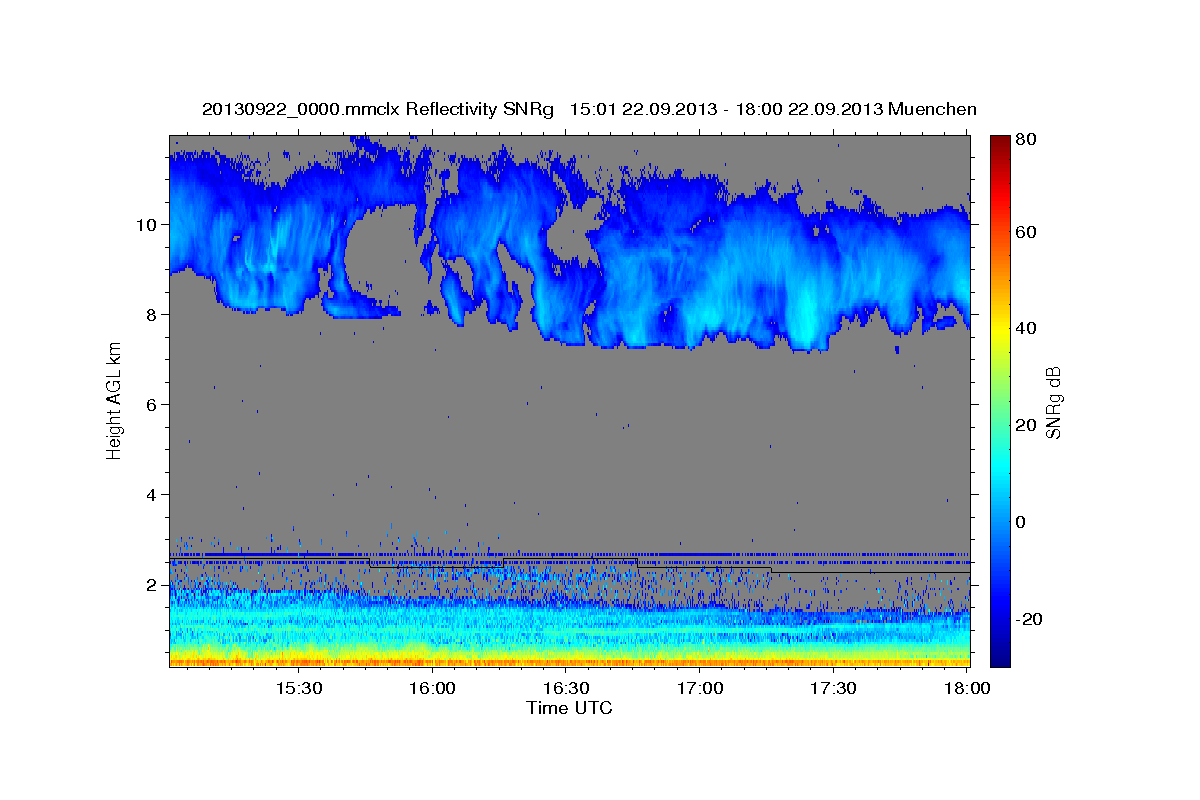Click the orange near-ground reflectivity layer
Image resolution: width=1200 pixels, height=800 pixels.
coord(569,661)
